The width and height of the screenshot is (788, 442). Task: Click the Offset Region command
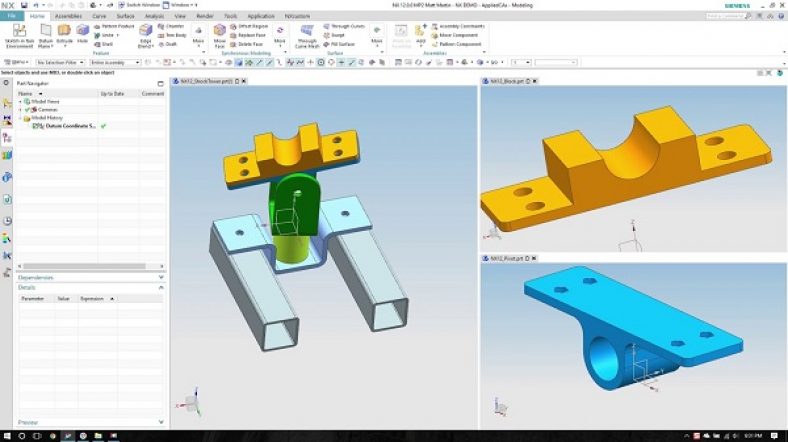(x=249, y=26)
